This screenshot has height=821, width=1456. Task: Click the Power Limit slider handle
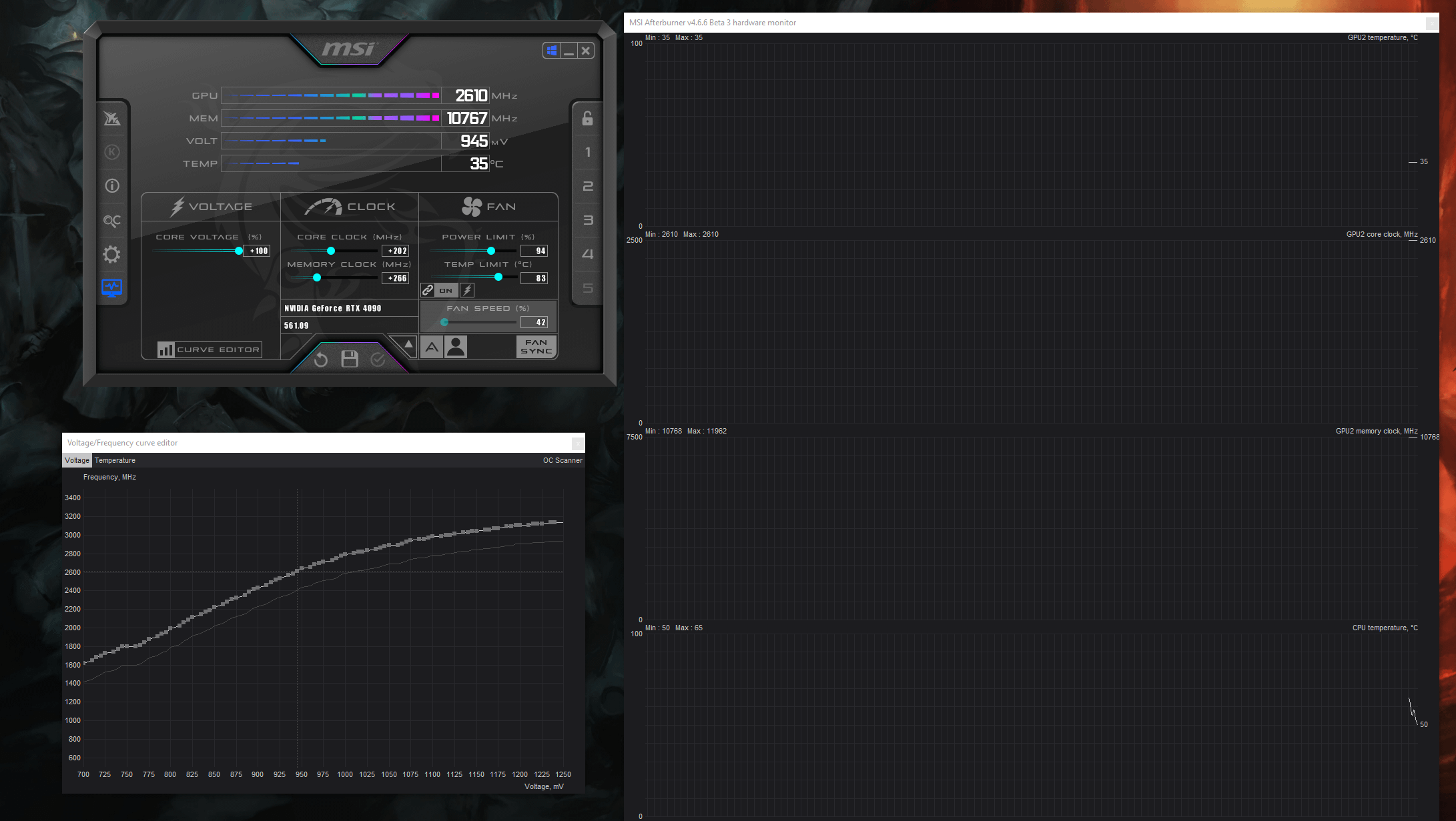click(491, 251)
